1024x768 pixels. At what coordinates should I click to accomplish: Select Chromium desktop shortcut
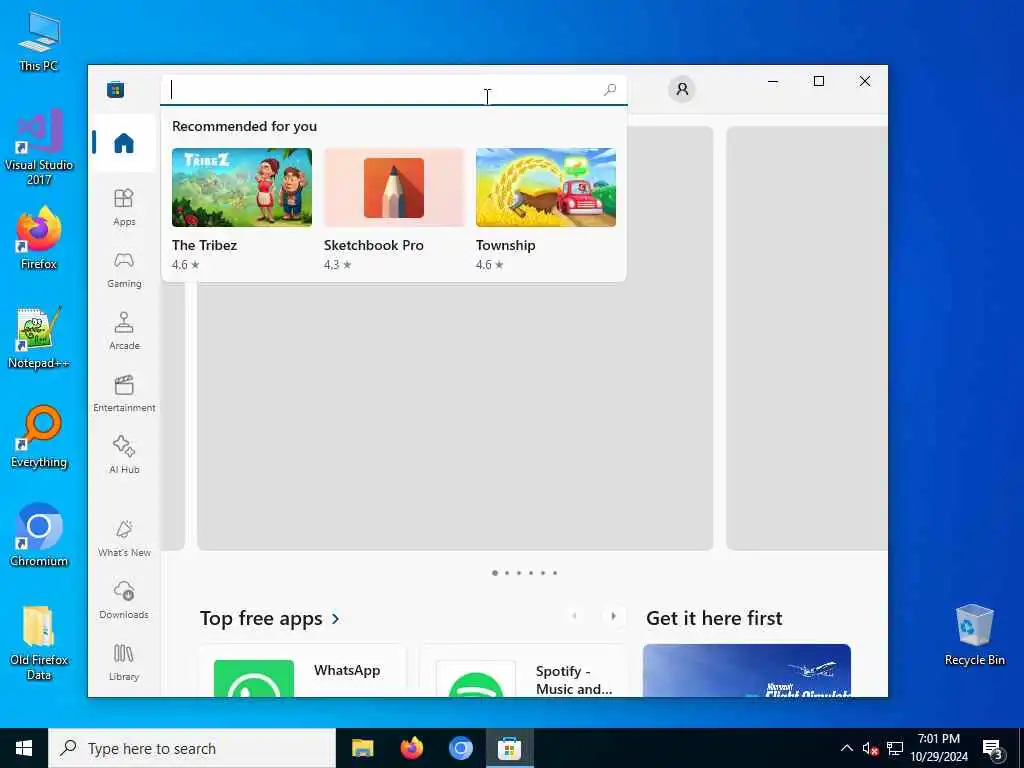pyautogui.click(x=39, y=536)
